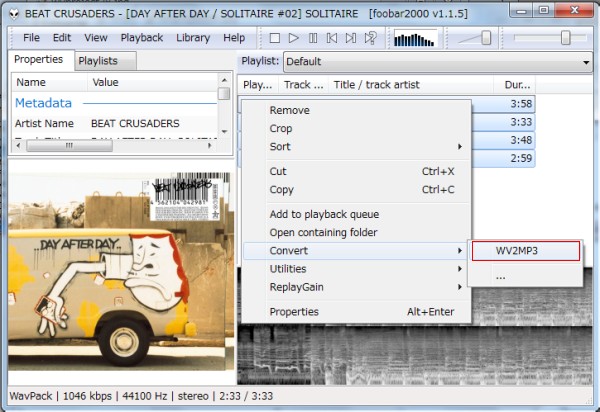
Task: Skip to previous track icon
Action: coord(332,38)
